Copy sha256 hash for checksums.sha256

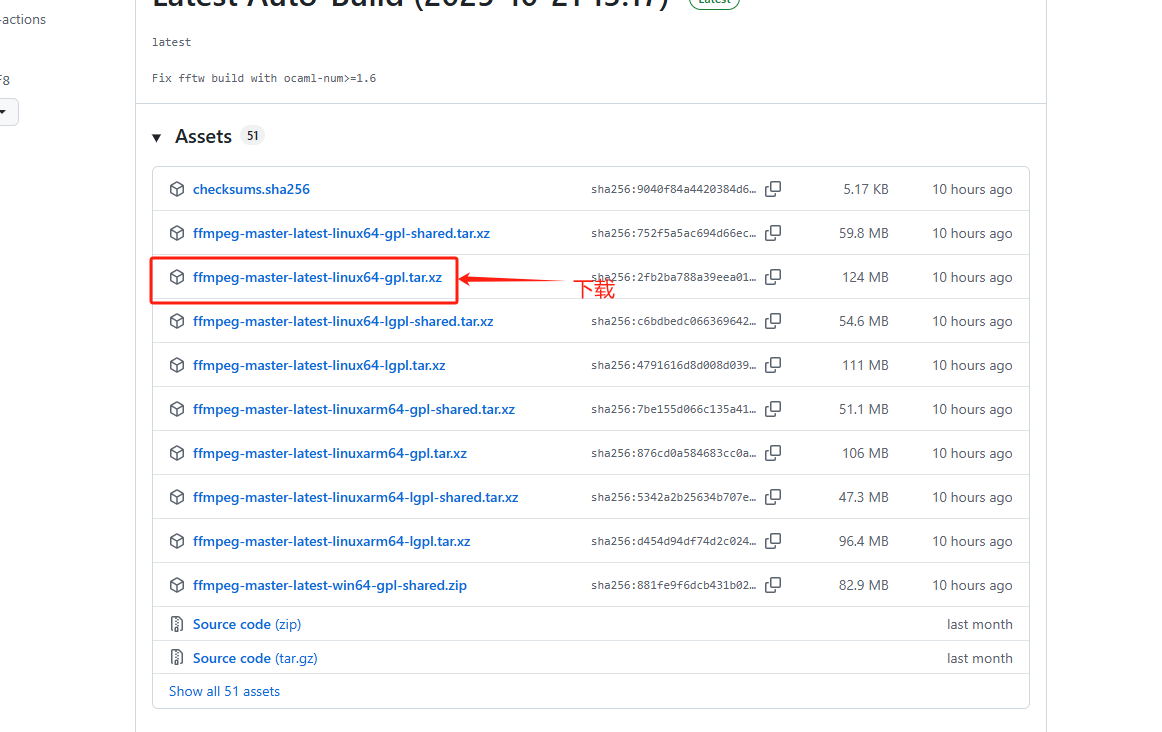point(773,189)
